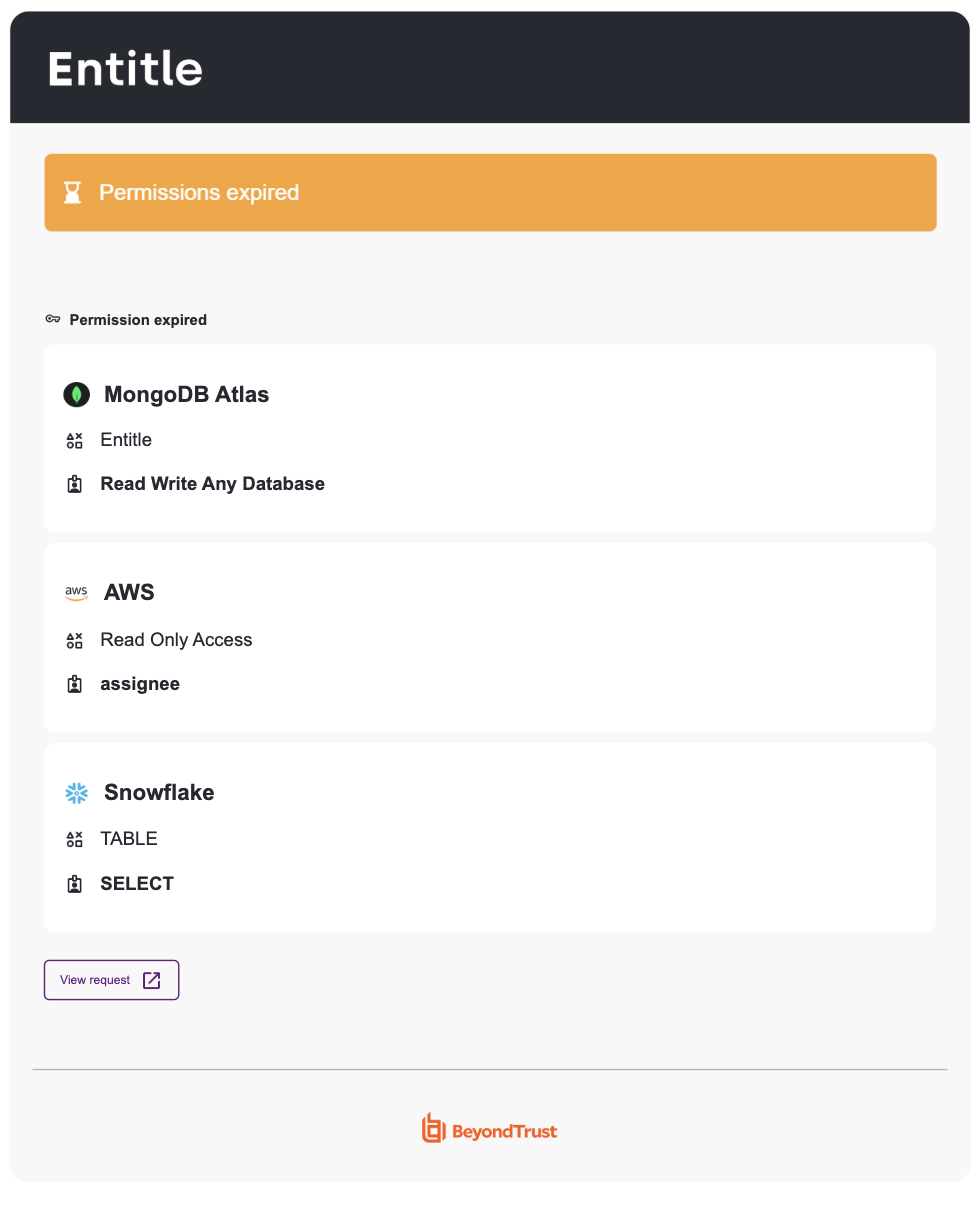Click role badge icon beside SELECT
This screenshot has height=1222, width=980.
[x=74, y=885]
